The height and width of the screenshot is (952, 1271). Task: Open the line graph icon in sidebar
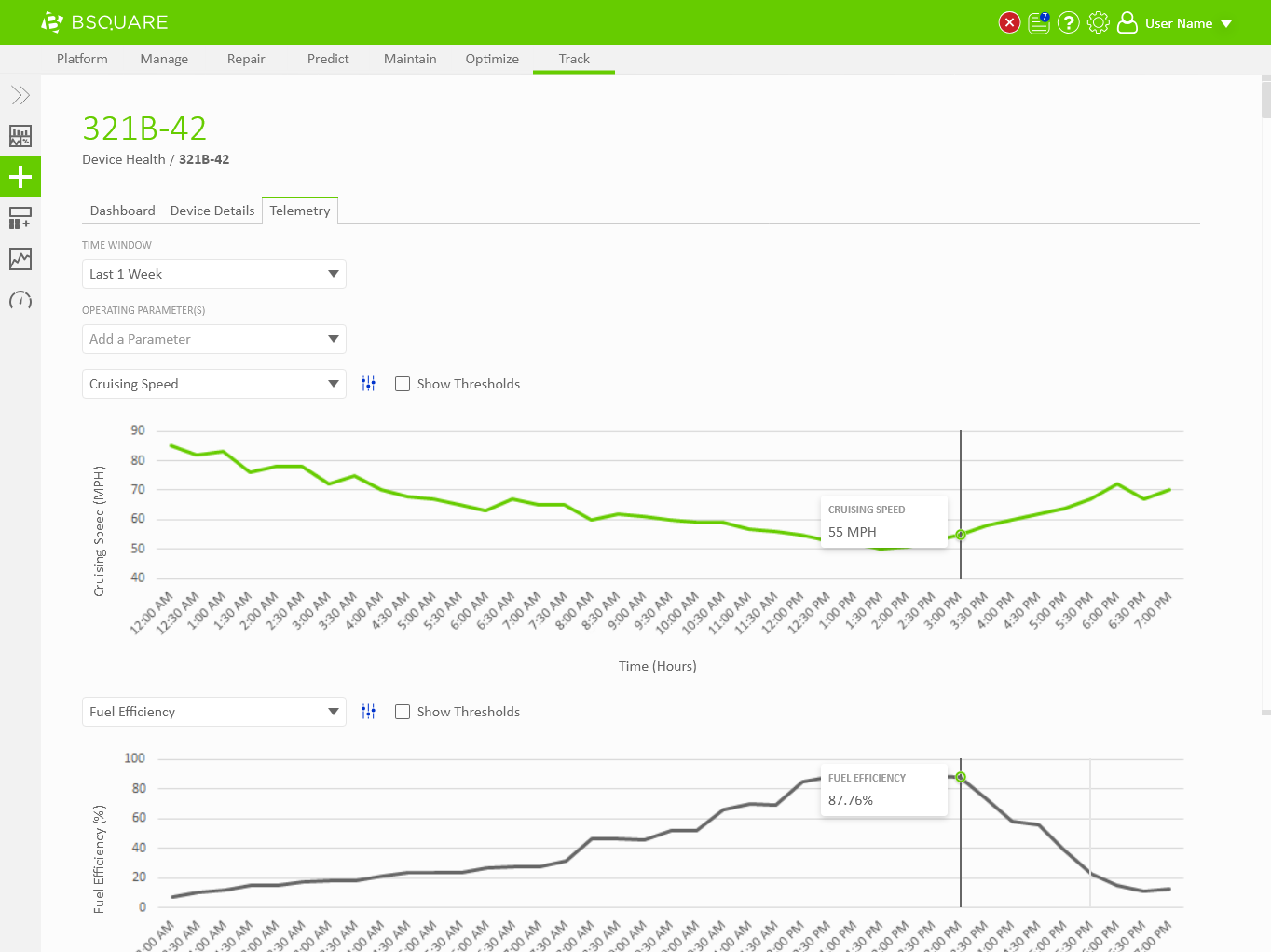20,259
